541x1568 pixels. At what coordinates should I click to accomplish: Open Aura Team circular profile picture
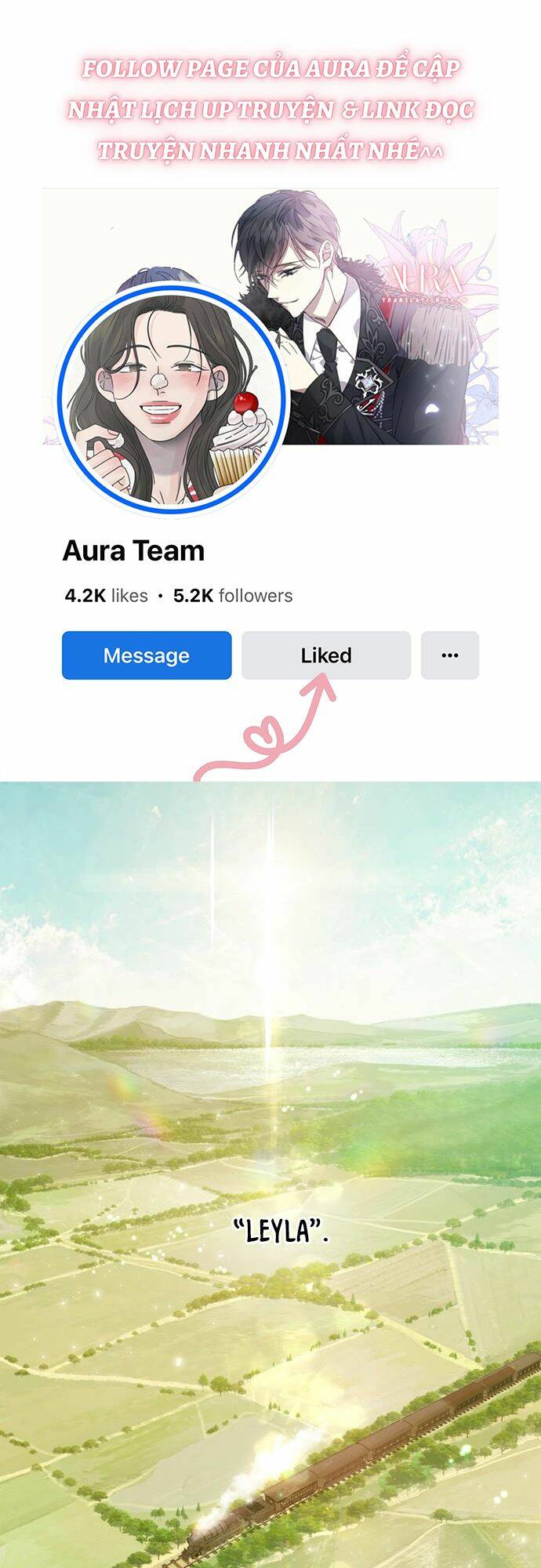(172, 400)
